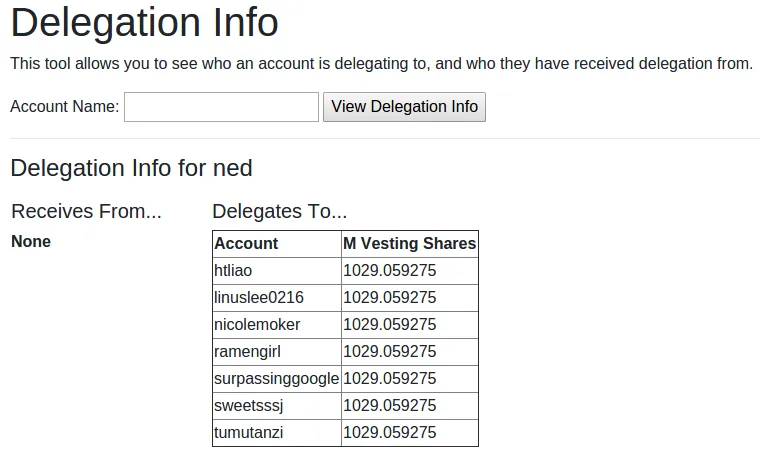
Task: Select the linuslee0216 account cell
Action: tap(259, 298)
